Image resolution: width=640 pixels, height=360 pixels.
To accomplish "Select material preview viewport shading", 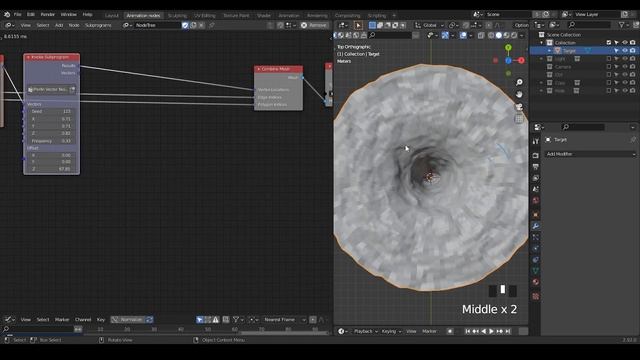I will click(507, 36).
